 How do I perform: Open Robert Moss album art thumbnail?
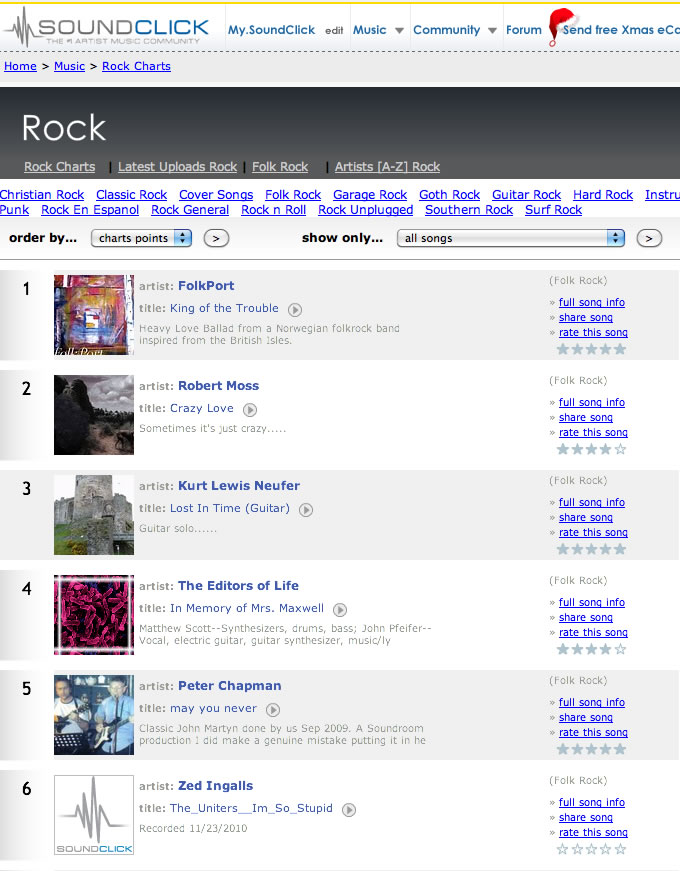[94, 415]
